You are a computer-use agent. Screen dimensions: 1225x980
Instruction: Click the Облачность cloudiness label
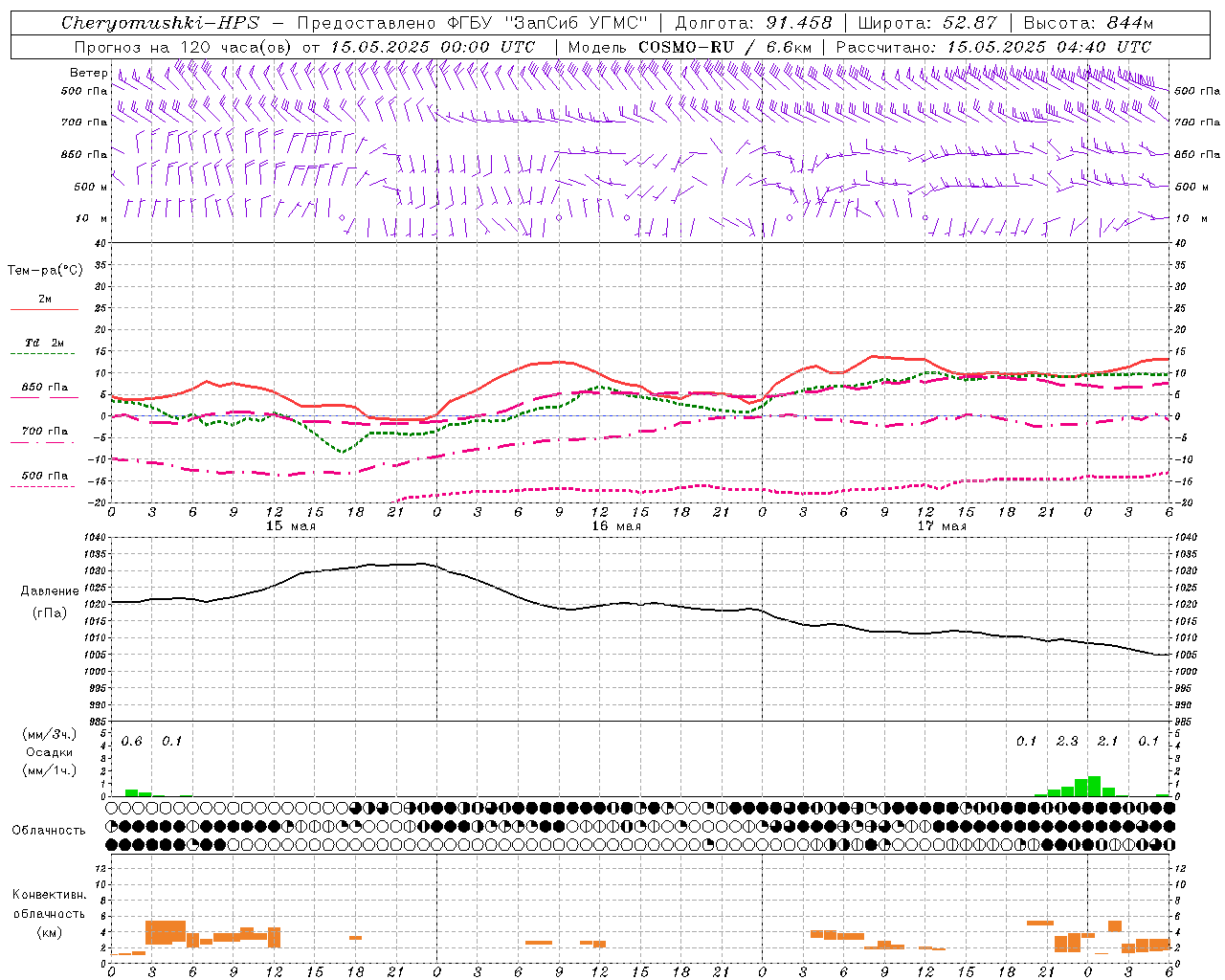coord(48,831)
